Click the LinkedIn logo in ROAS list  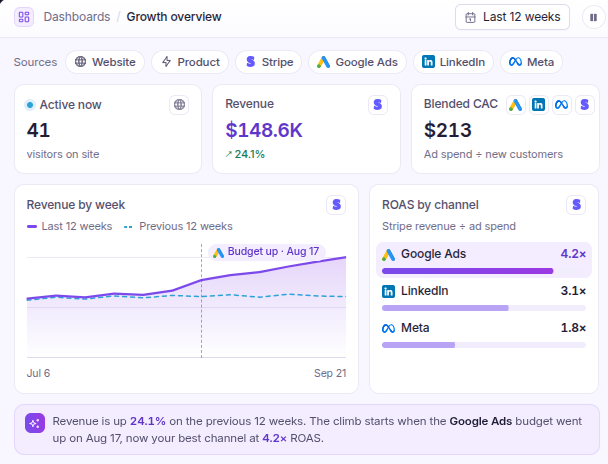point(389,291)
